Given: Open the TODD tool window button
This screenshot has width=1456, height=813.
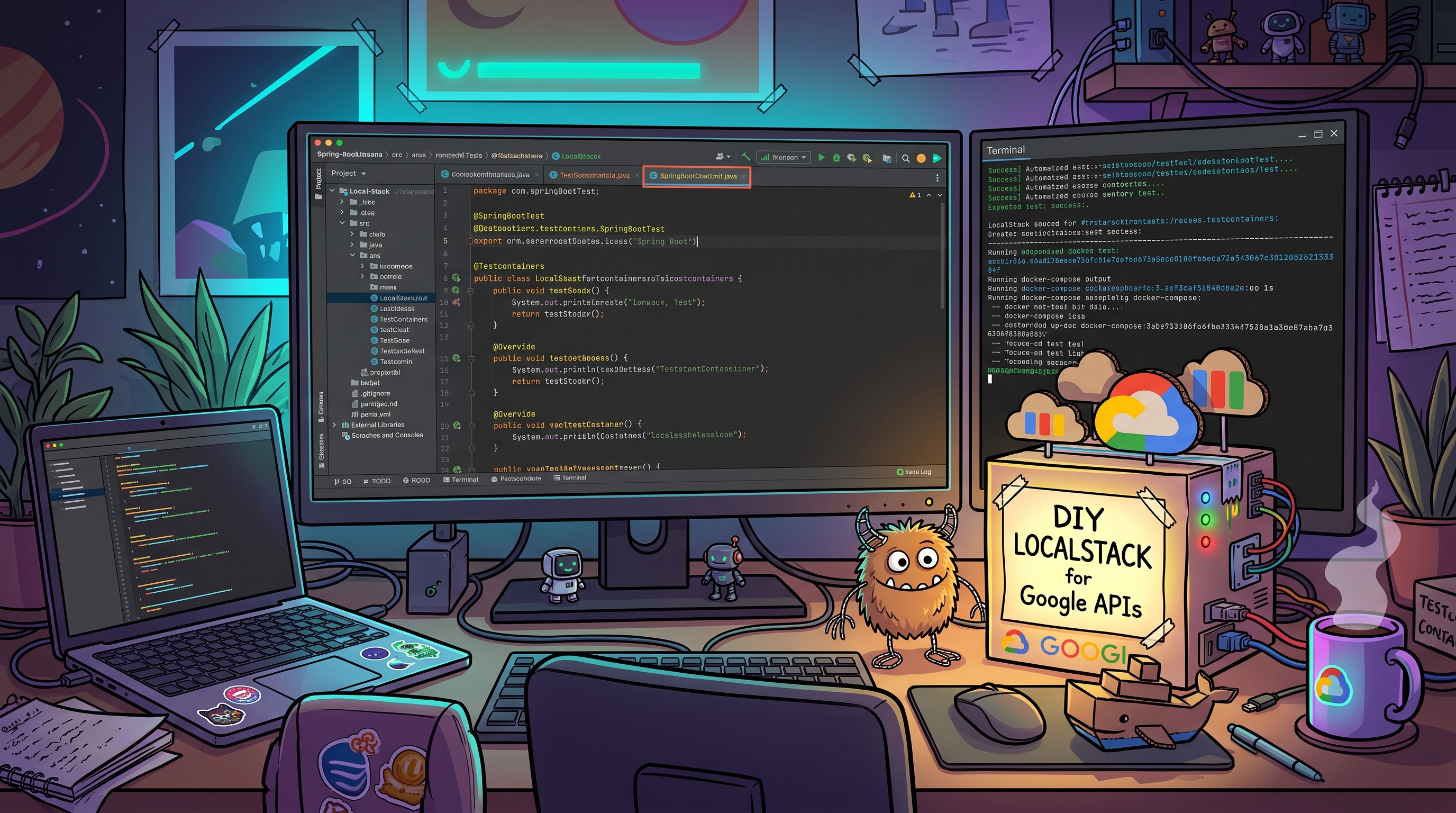Looking at the screenshot, I should point(377,481).
